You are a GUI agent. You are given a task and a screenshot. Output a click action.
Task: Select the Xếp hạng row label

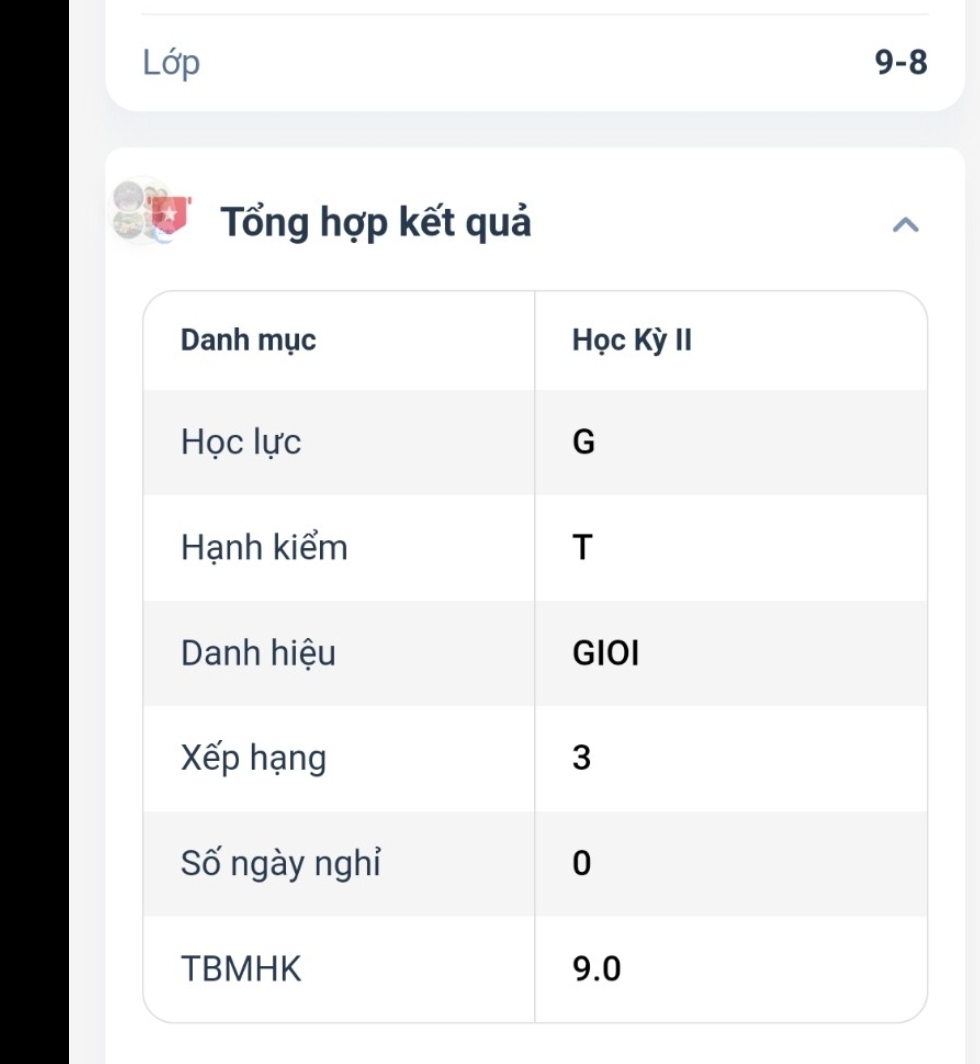point(253,758)
